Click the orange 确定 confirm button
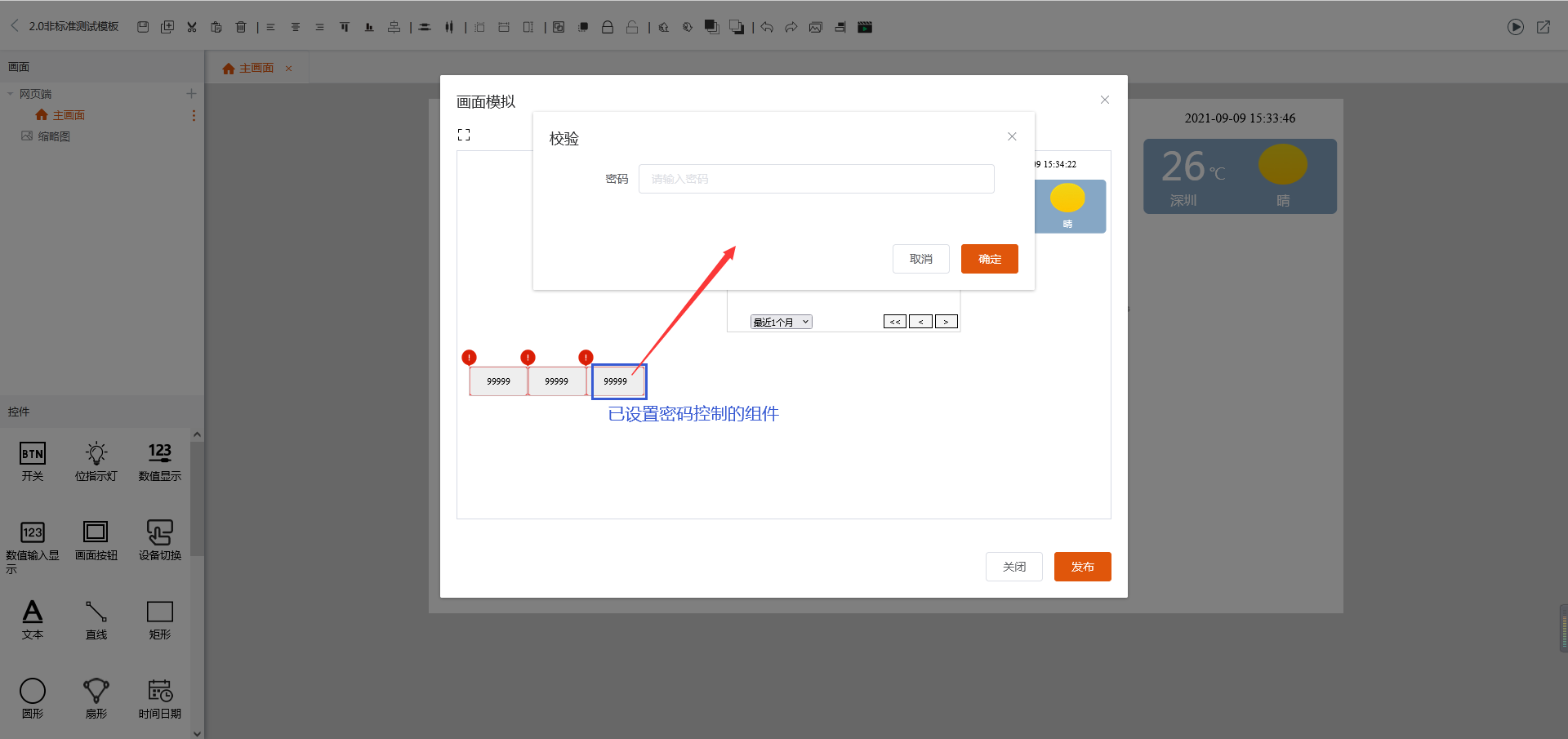 pos(990,259)
